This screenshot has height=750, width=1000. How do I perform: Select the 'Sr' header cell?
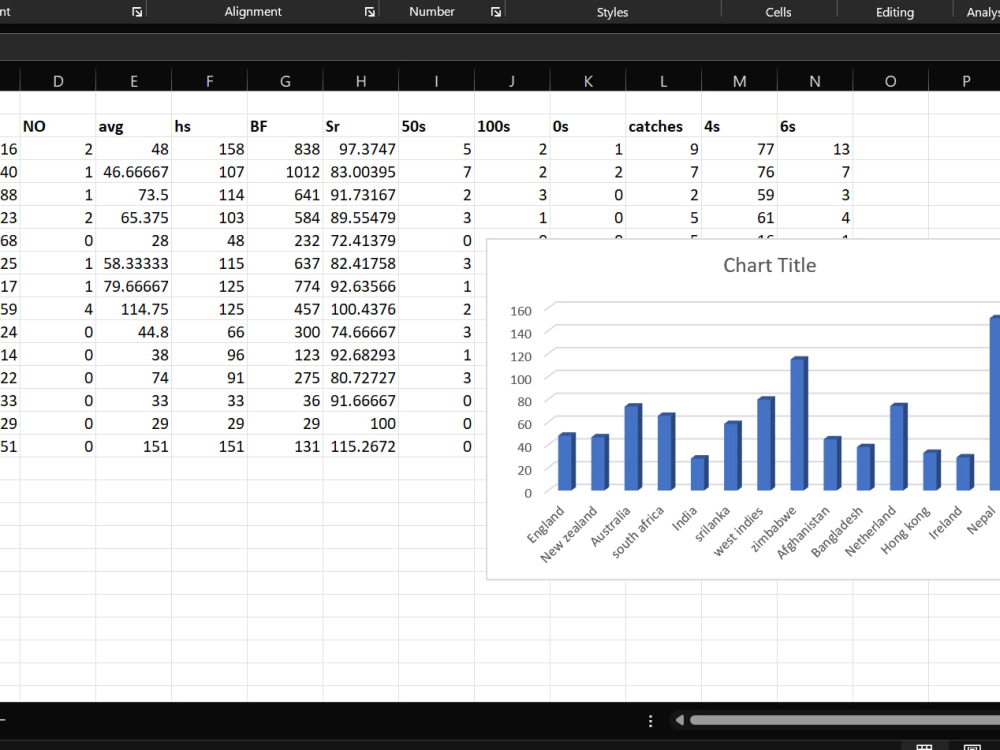[361, 126]
